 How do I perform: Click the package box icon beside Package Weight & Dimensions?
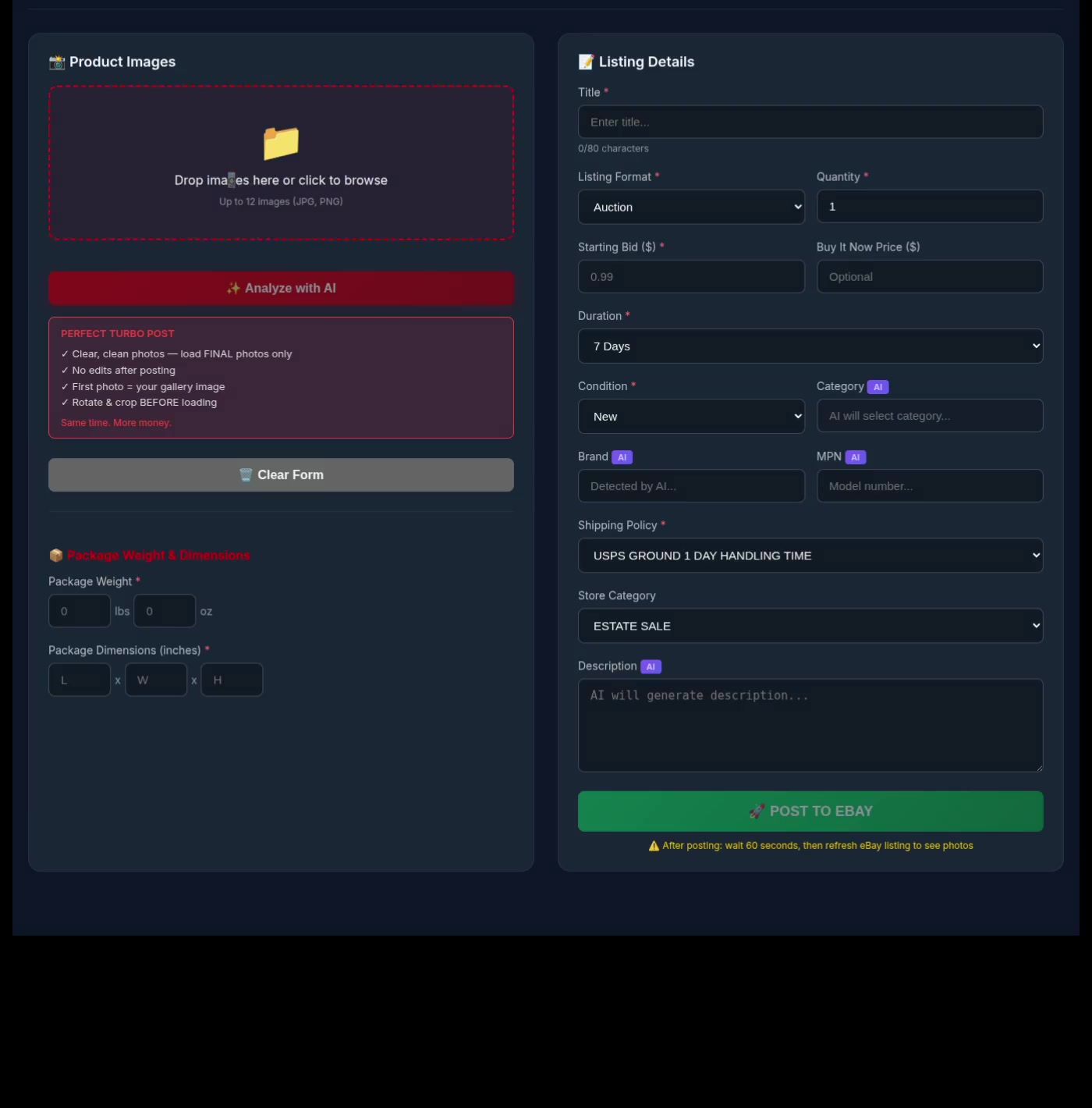click(x=56, y=556)
